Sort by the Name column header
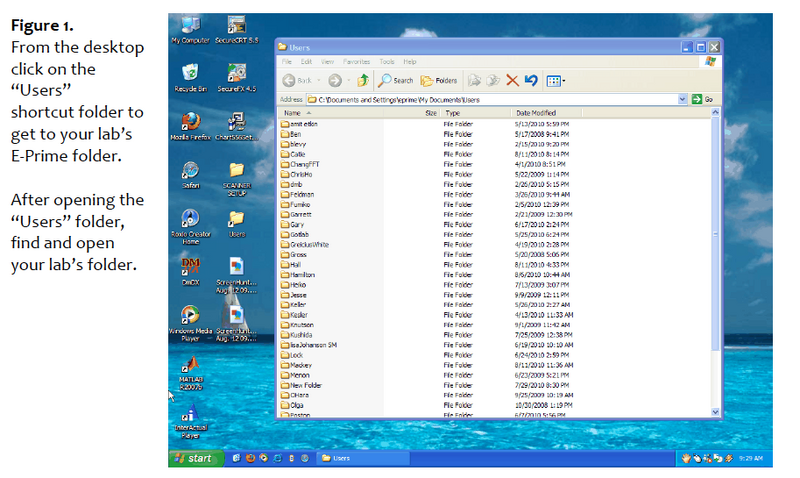Viewport: 800px width, 478px height. [x=331, y=113]
